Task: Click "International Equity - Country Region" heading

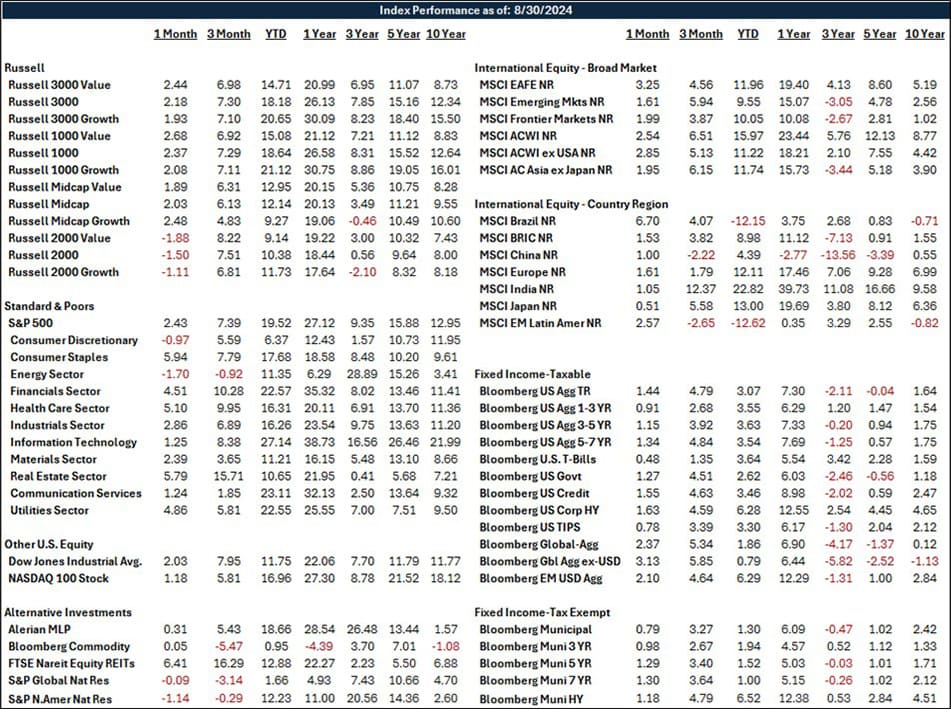Action: coord(571,204)
